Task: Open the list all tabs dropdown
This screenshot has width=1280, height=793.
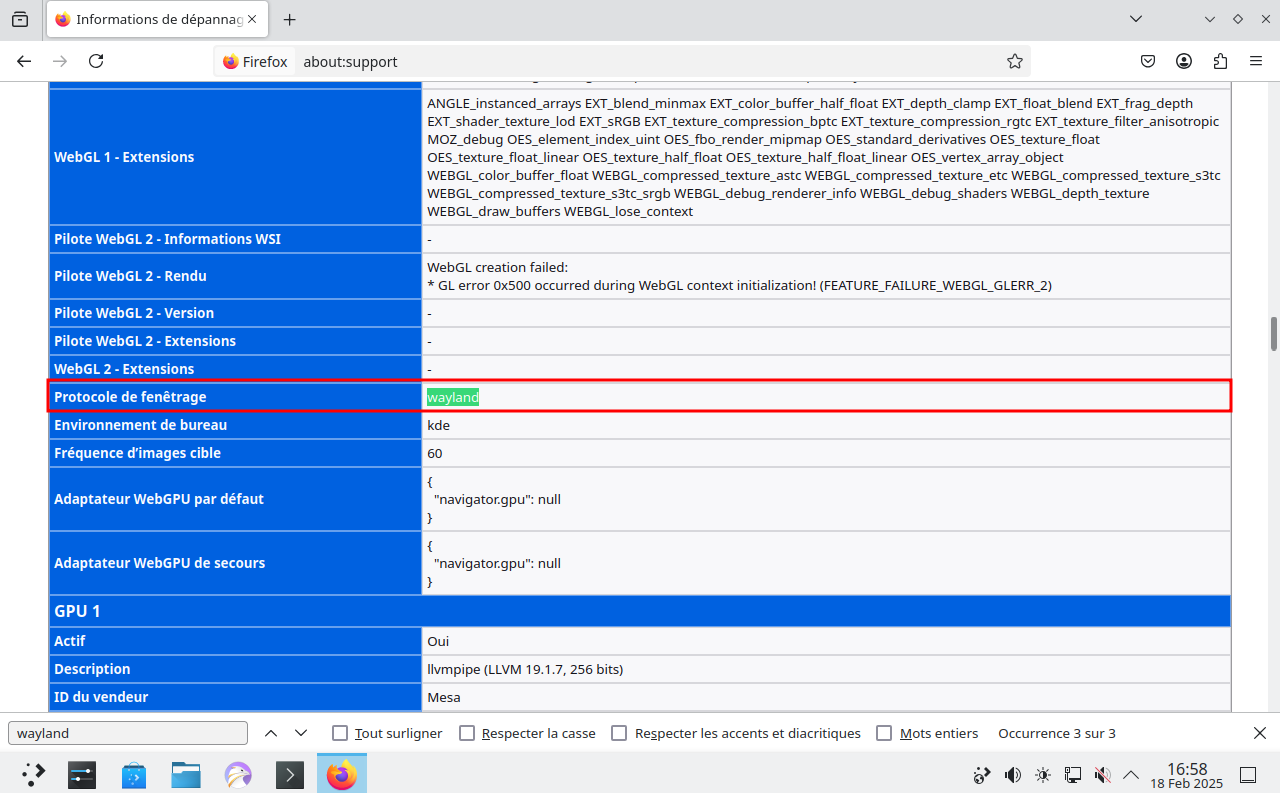Action: tap(1135, 19)
